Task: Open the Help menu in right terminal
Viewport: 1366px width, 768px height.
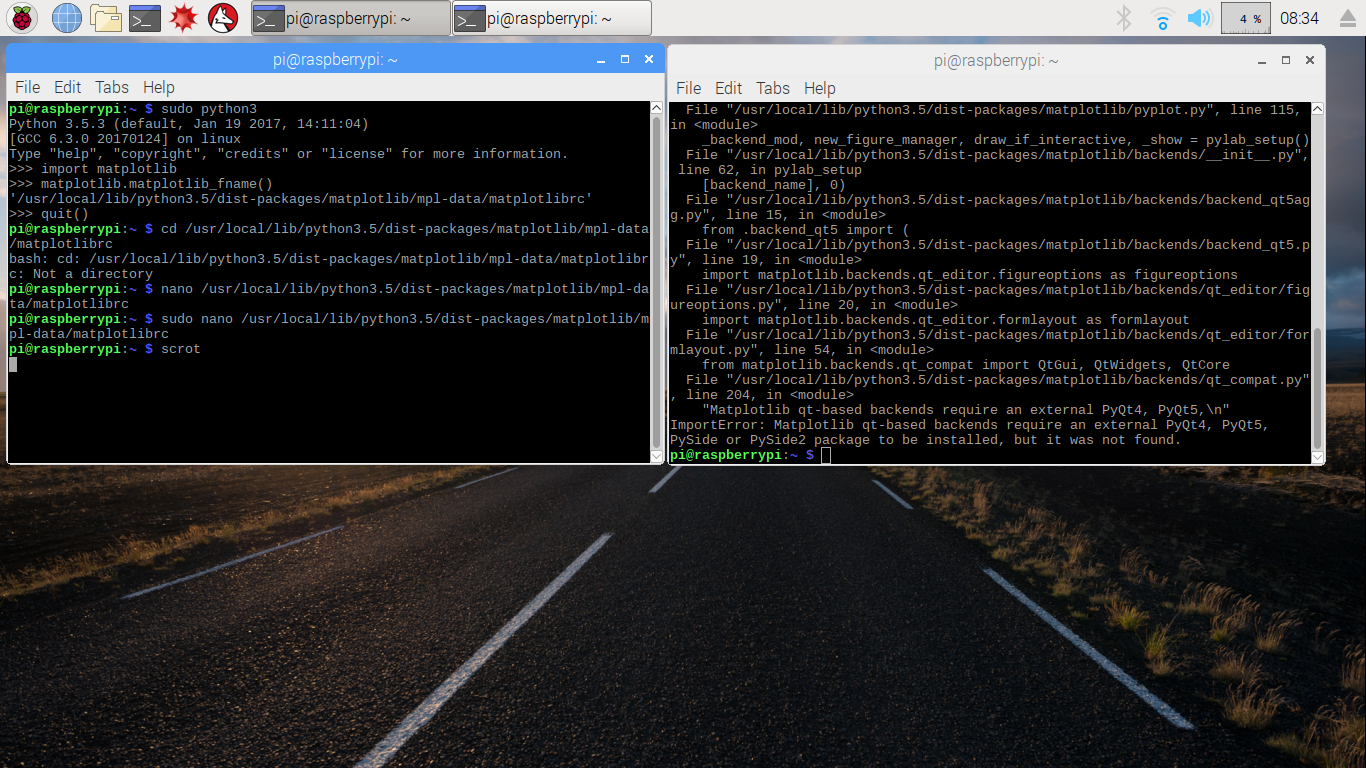Action: pos(819,88)
